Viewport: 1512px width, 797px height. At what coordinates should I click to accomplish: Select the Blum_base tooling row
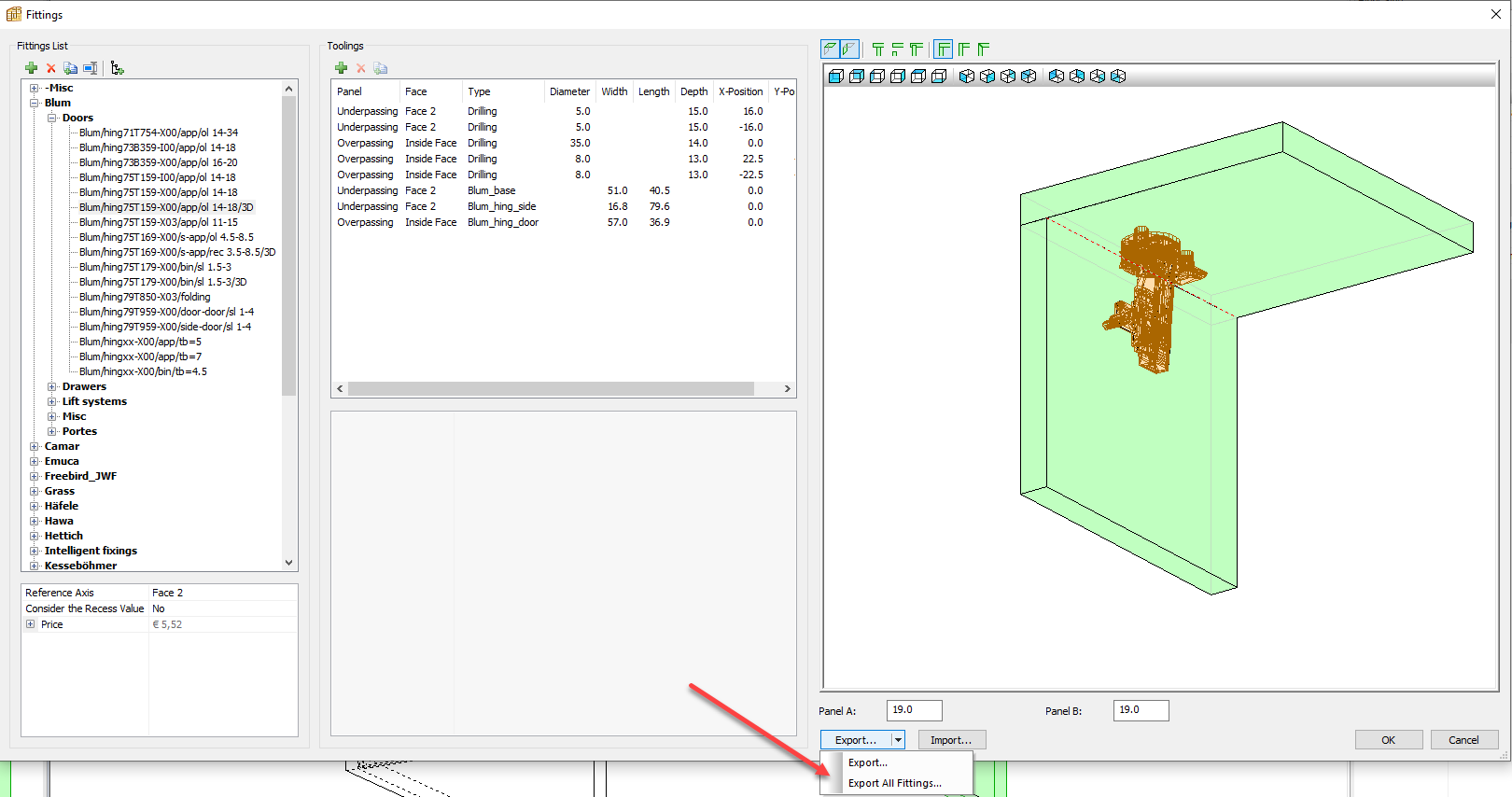(x=564, y=191)
